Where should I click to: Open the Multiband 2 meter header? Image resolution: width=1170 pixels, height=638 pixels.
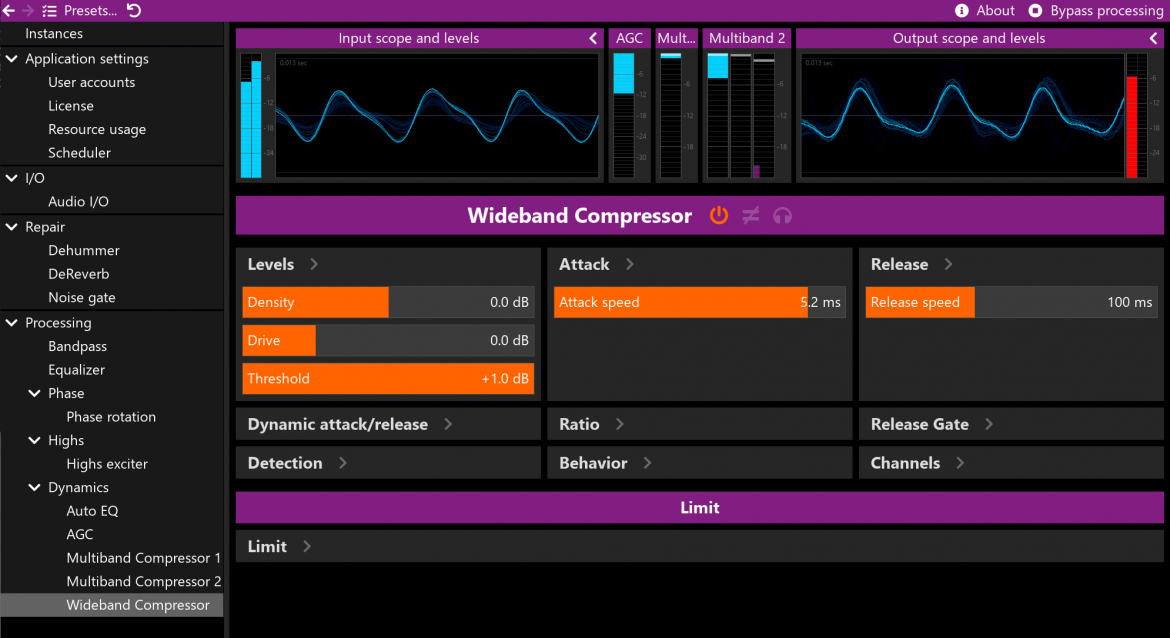point(747,38)
